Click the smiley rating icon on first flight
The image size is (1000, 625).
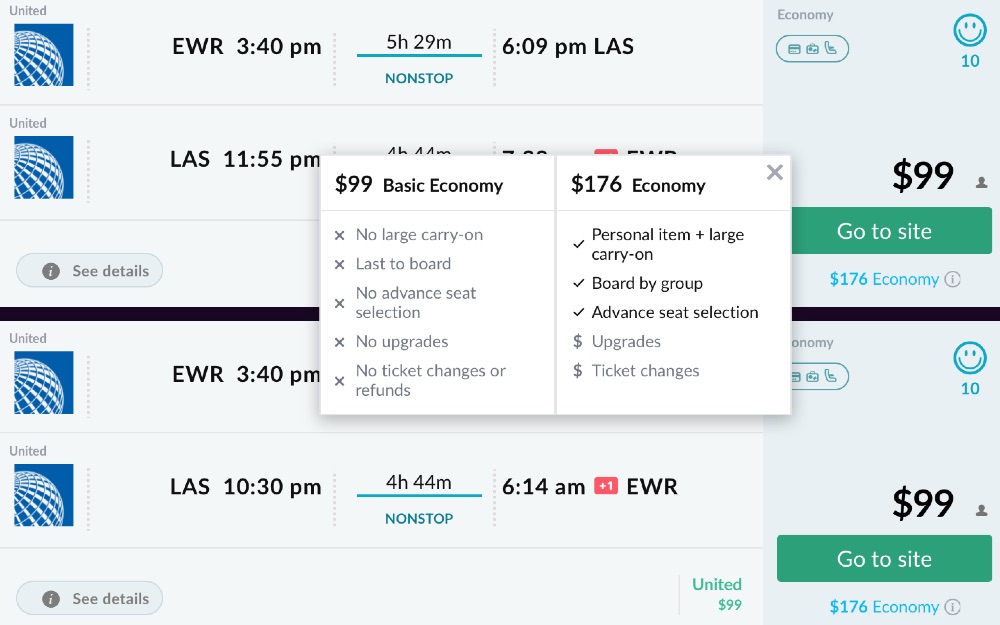tap(969, 32)
